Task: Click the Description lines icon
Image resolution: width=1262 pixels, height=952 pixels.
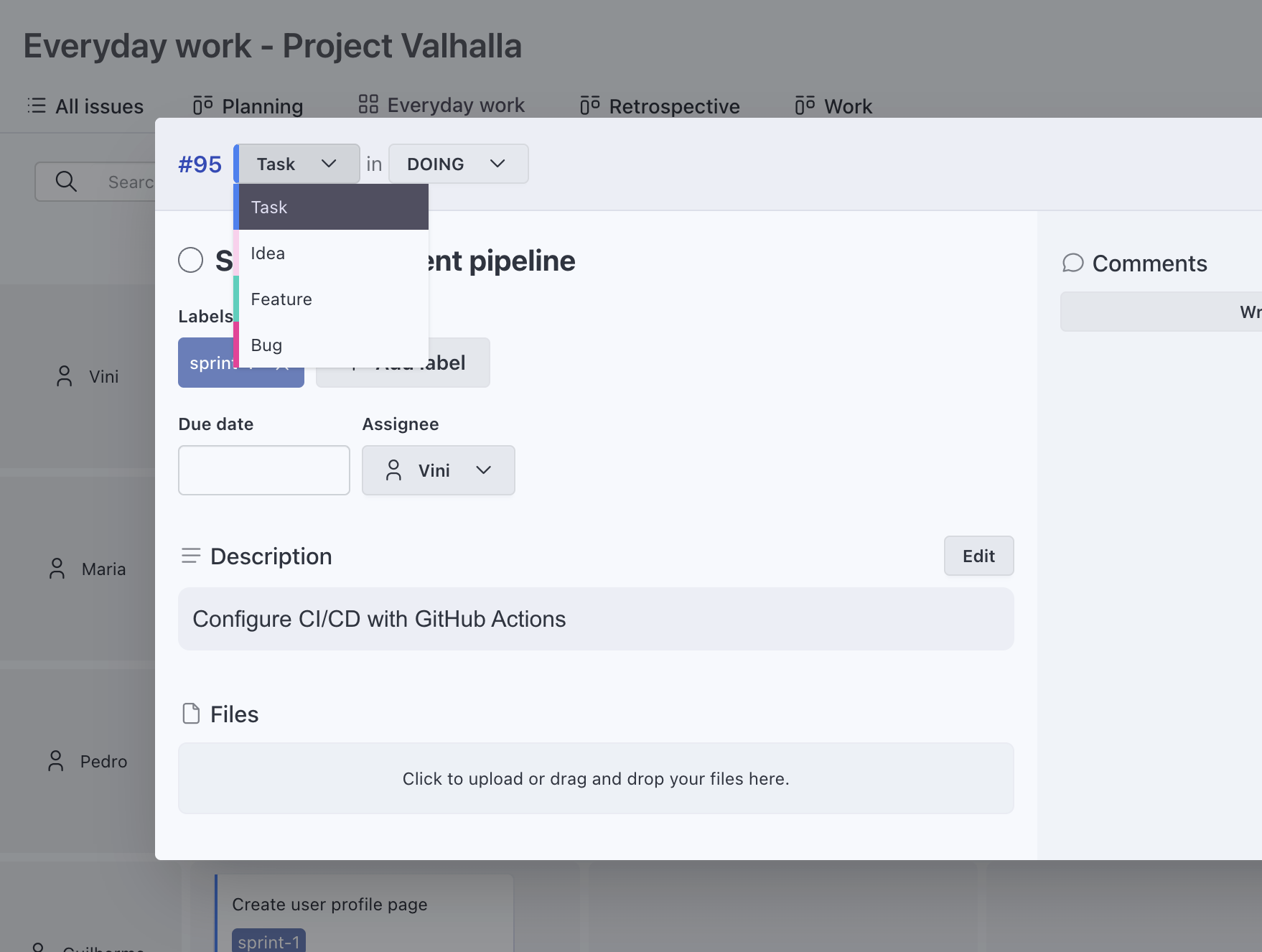Action: pos(191,556)
